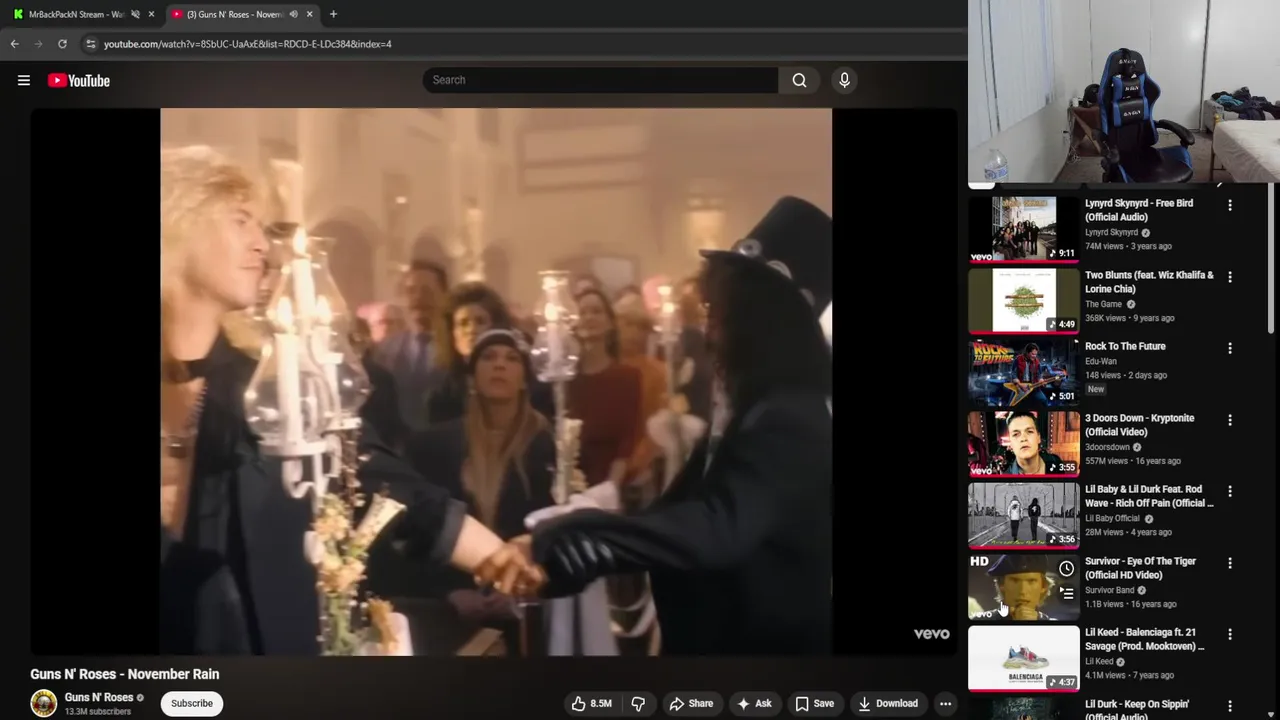1280x720 pixels.
Task: Click the browser forward arrow
Action: click(38, 44)
